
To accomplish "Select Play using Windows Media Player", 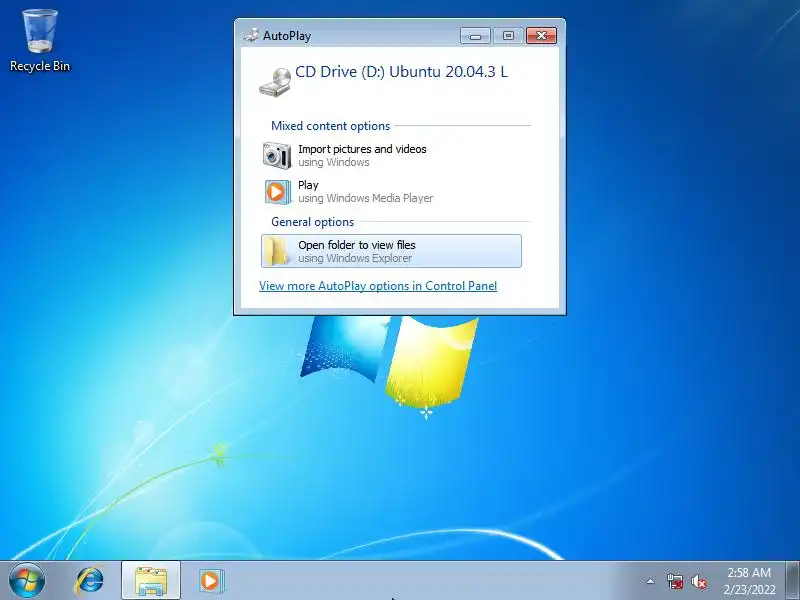I will (391, 191).
